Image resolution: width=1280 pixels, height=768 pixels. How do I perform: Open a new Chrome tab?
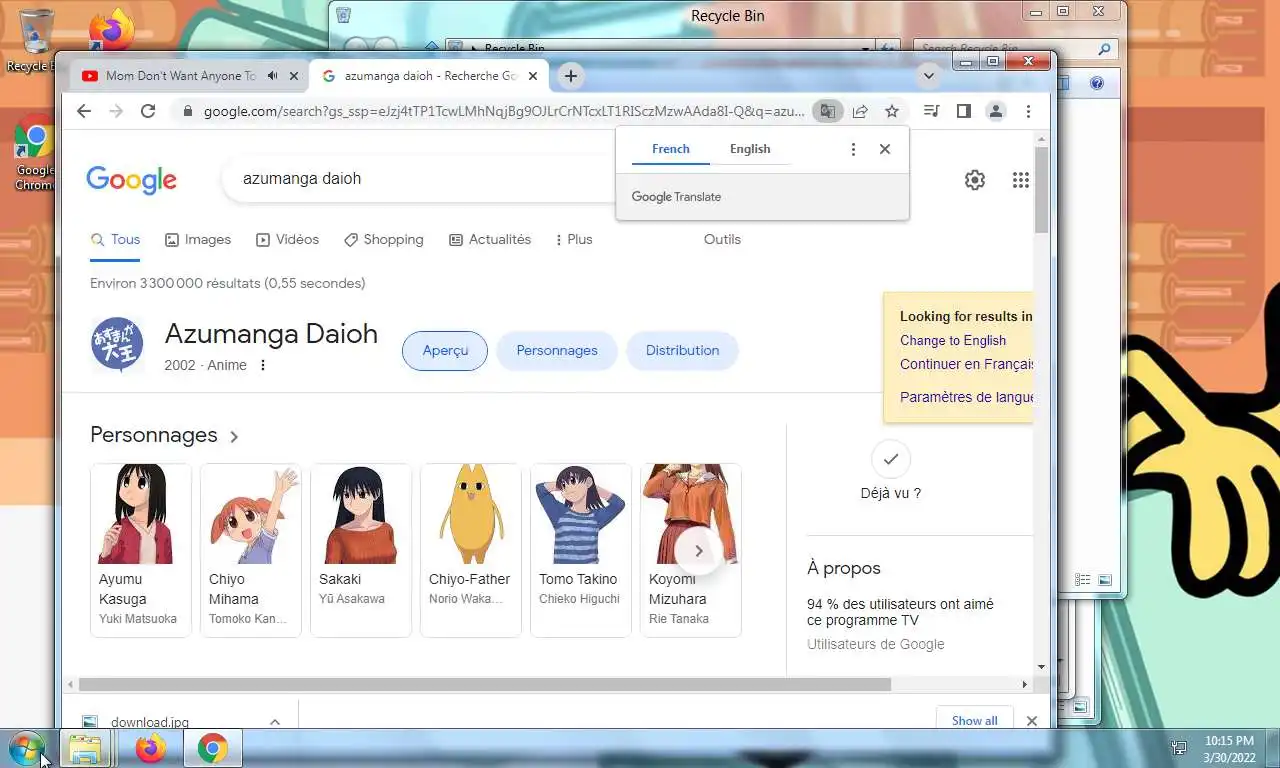(570, 76)
